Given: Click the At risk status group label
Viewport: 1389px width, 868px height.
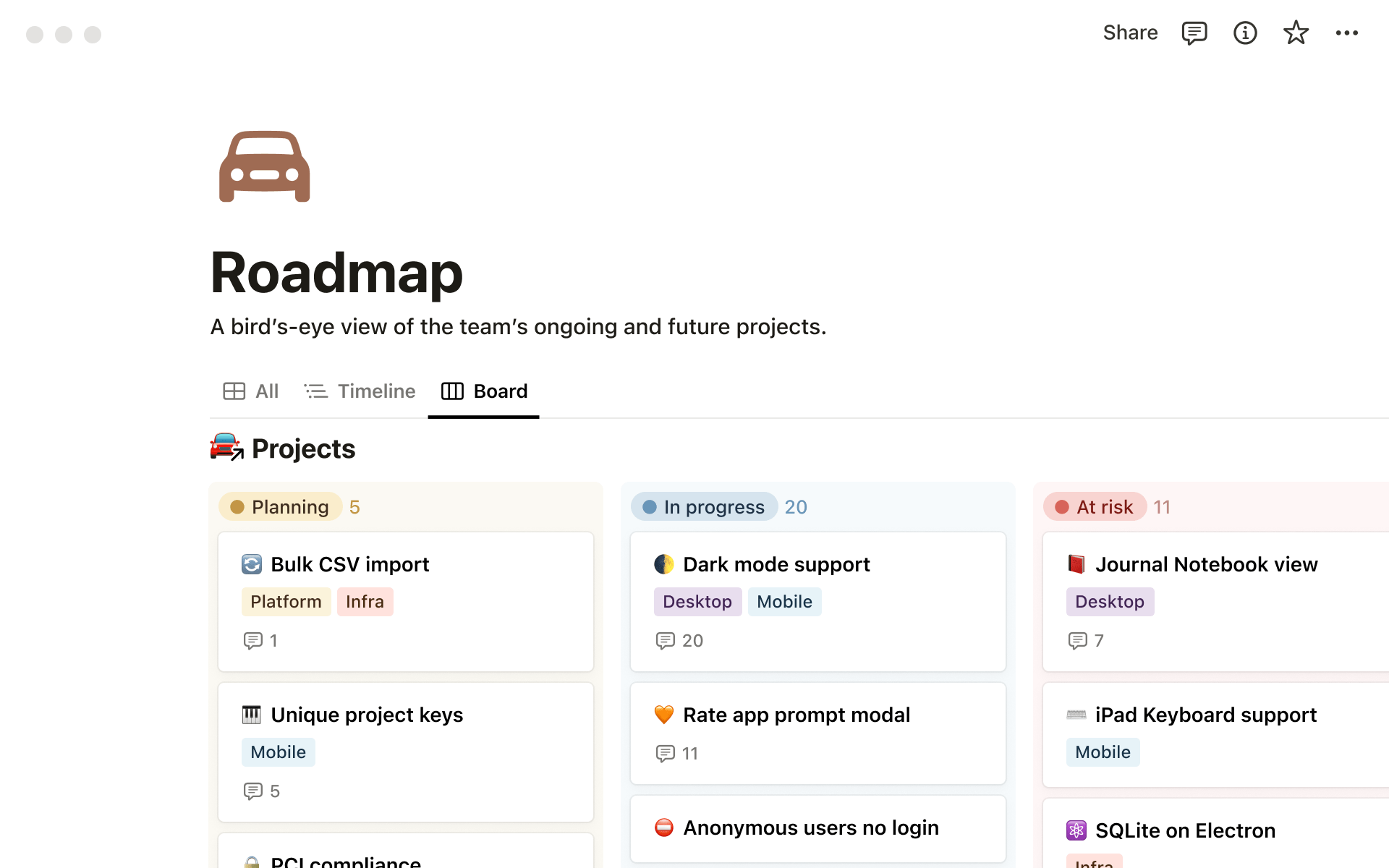Looking at the screenshot, I should (x=1095, y=507).
